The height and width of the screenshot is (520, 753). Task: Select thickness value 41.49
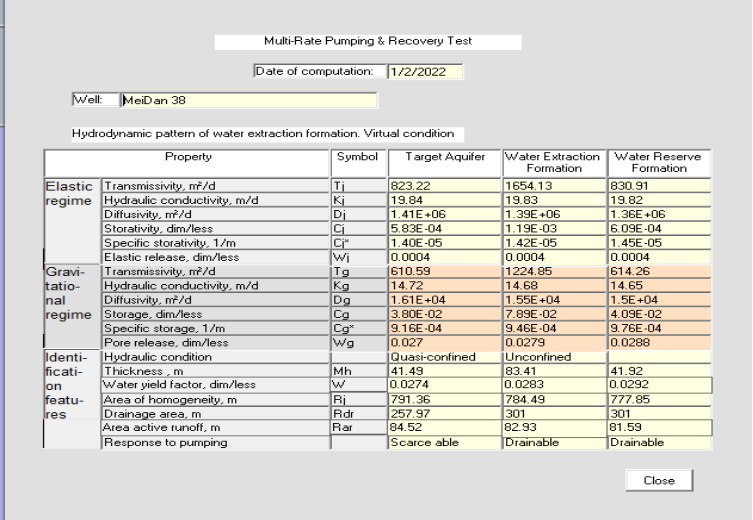pyautogui.click(x=444, y=371)
